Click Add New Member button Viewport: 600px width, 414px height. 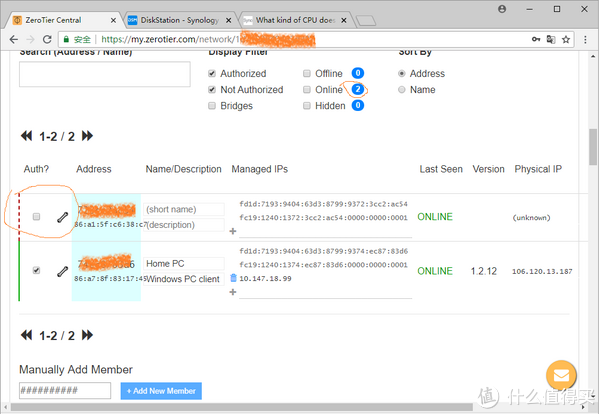[161, 391]
